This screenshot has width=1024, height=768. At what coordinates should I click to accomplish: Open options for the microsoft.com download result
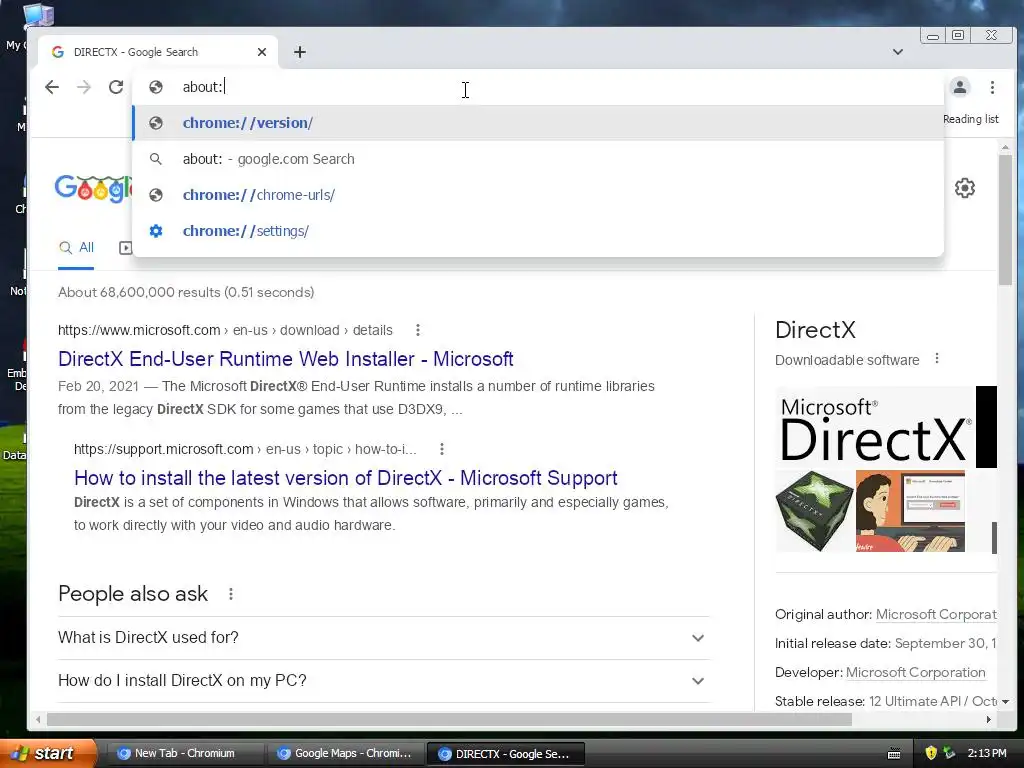pos(418,330)
